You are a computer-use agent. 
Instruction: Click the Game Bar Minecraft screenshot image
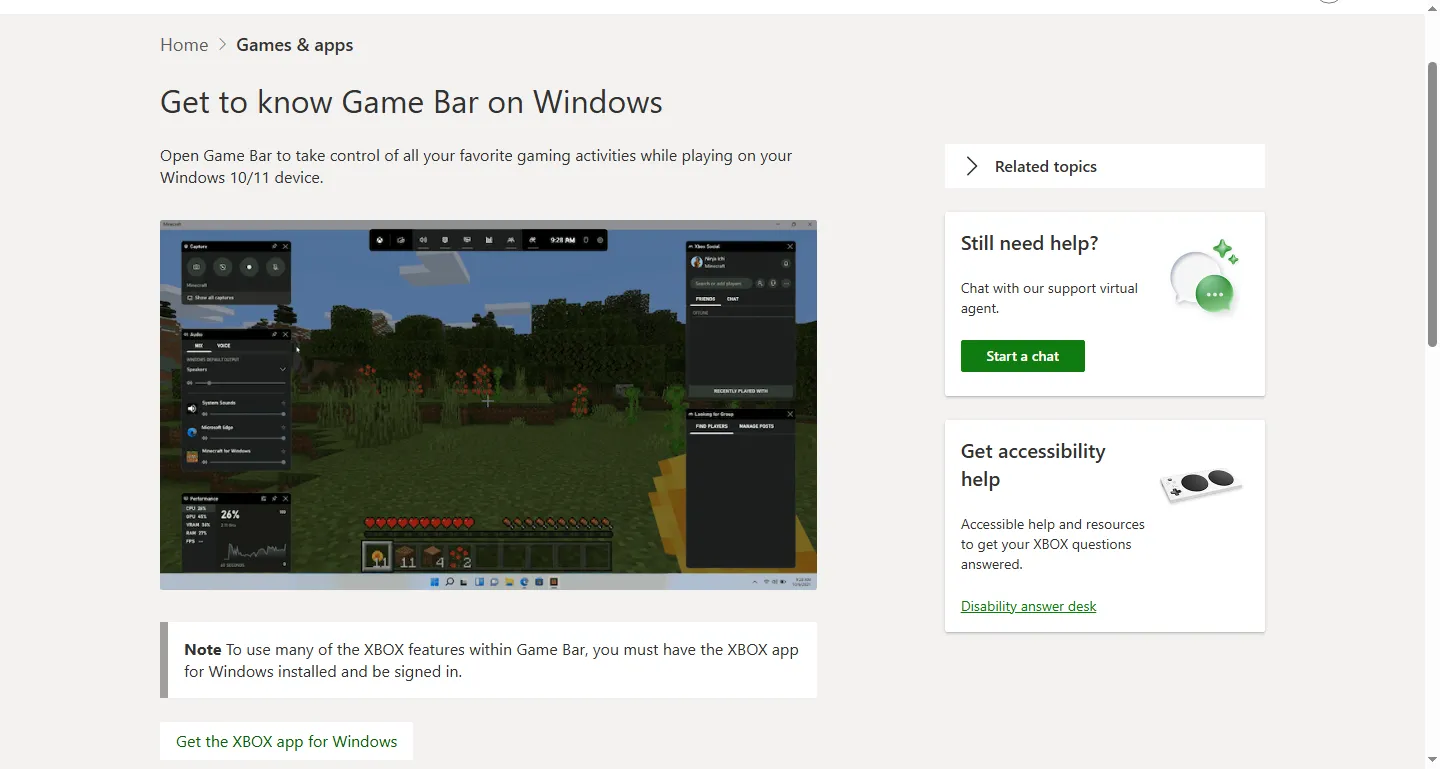click(x=488, y=405)
